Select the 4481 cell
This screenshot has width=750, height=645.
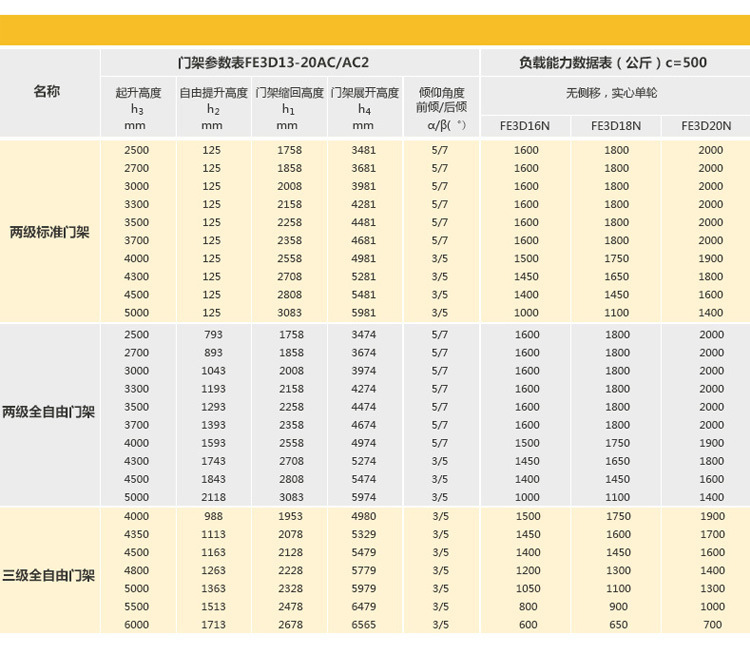(x=364, y=222)
